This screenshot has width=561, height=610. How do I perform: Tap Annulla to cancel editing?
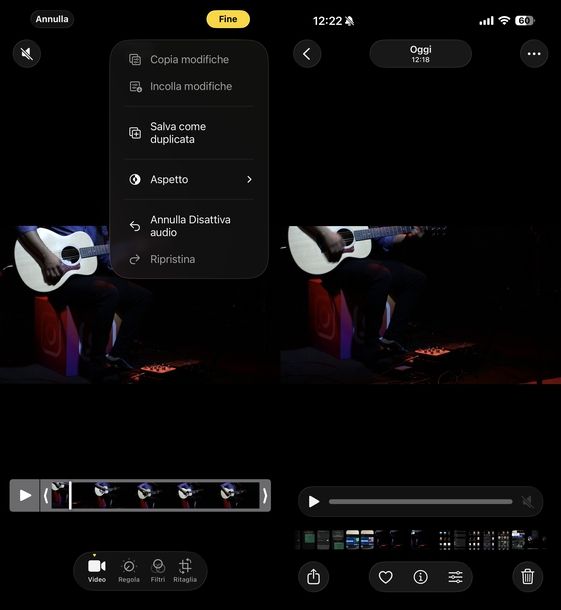coord(52,19)
